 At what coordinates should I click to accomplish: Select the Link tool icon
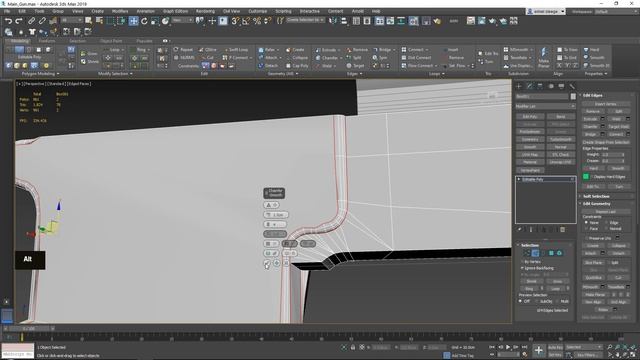click(31, 21)
